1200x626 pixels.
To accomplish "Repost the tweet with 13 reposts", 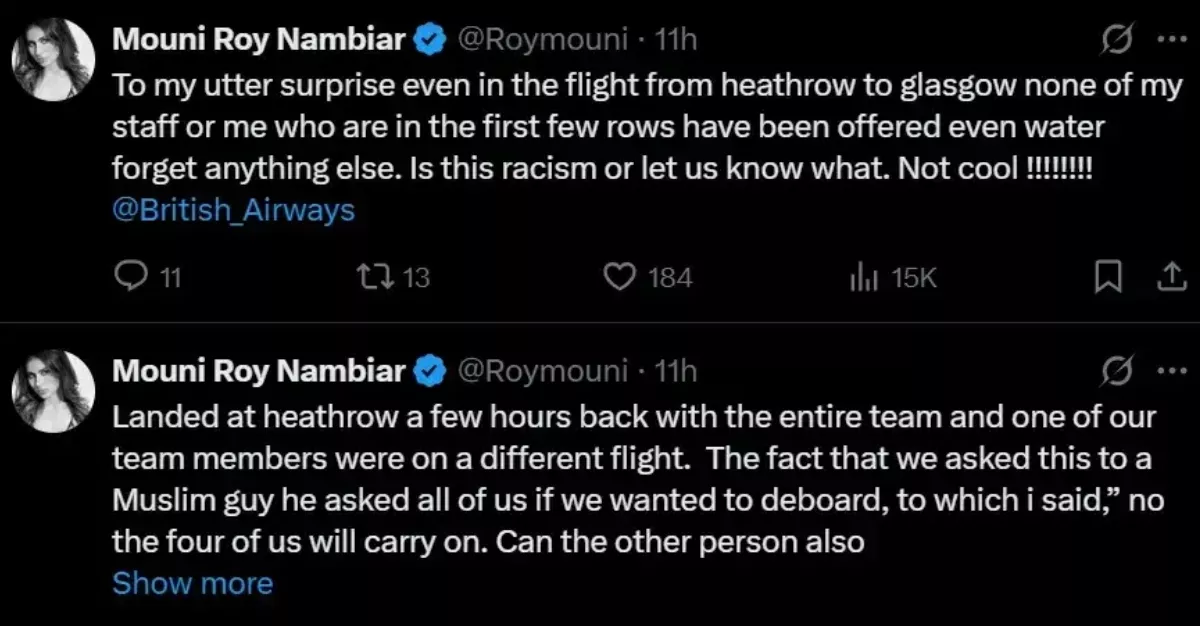I will (x=375, y=277).
